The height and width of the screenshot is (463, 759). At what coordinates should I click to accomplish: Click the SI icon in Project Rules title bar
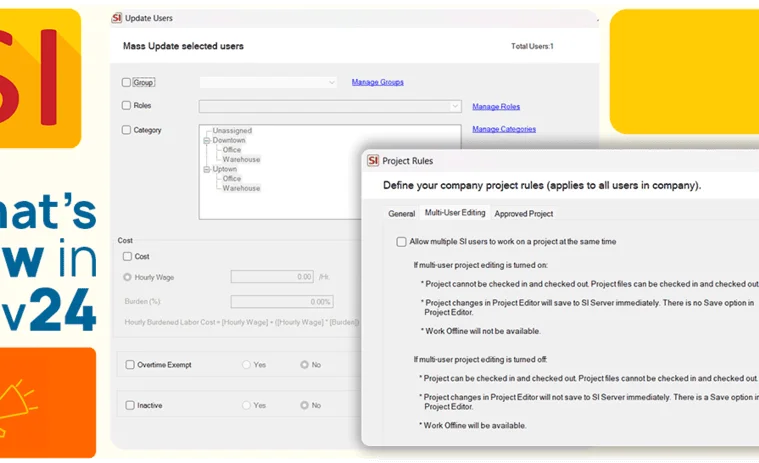(x=373, y=161)
